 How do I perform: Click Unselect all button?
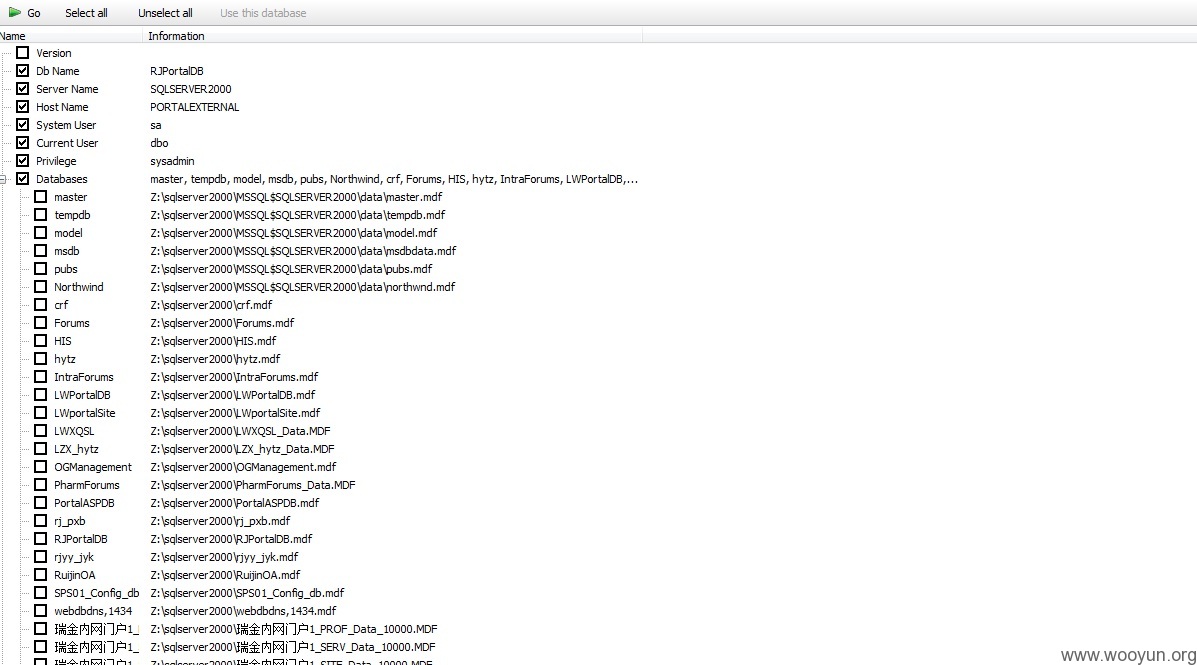click(165, 13)
